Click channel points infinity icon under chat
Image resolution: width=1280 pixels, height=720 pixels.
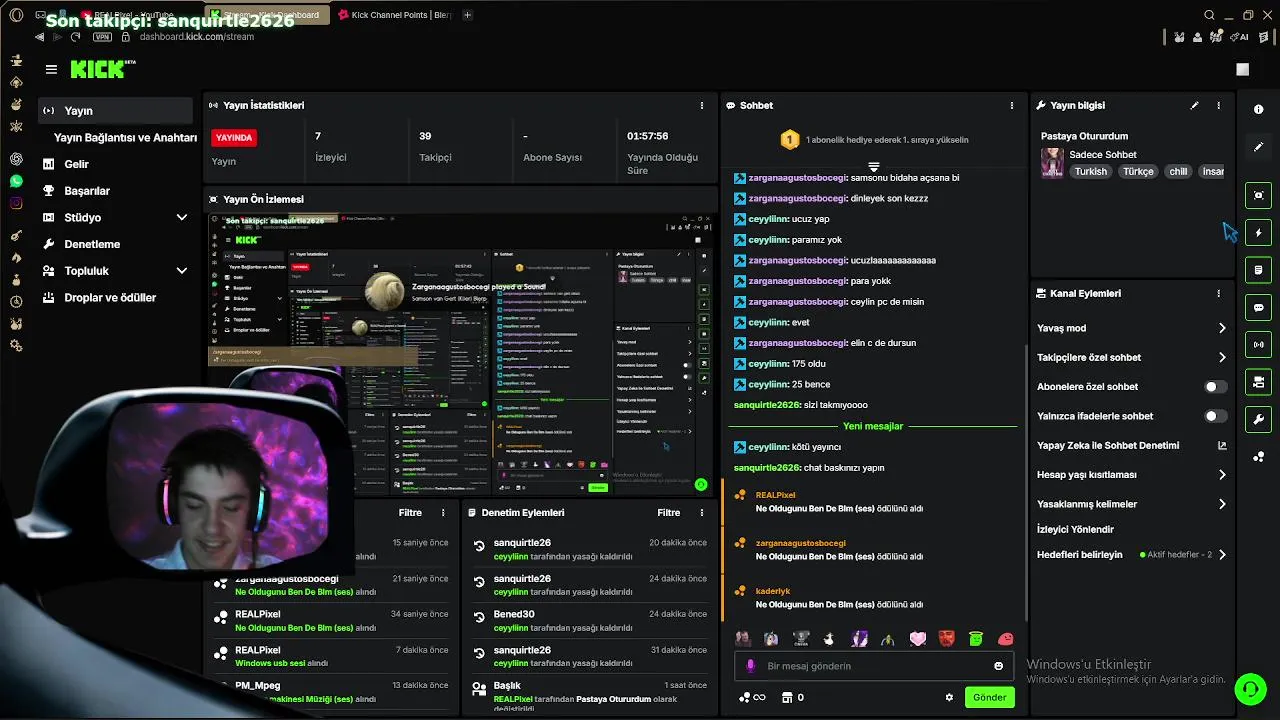tap(751, 697)
